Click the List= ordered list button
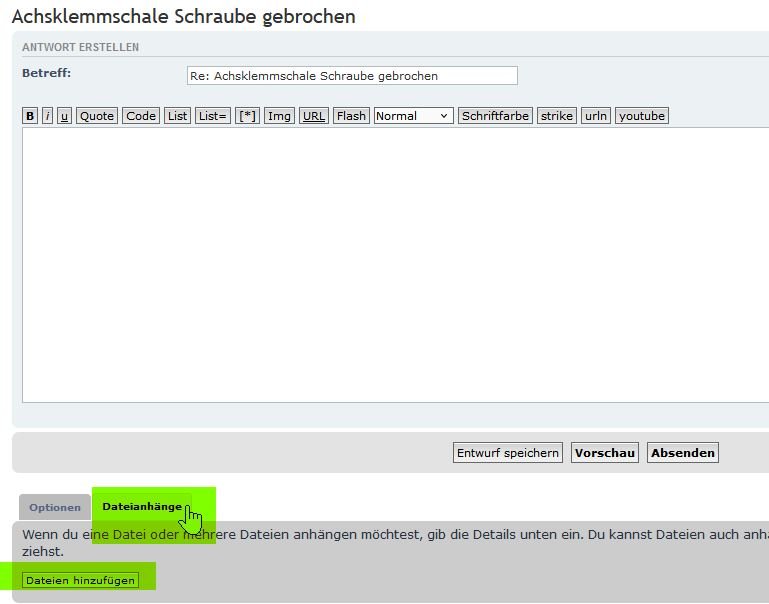The width and height of the screenshot is (769, 604). click(213, 116)
